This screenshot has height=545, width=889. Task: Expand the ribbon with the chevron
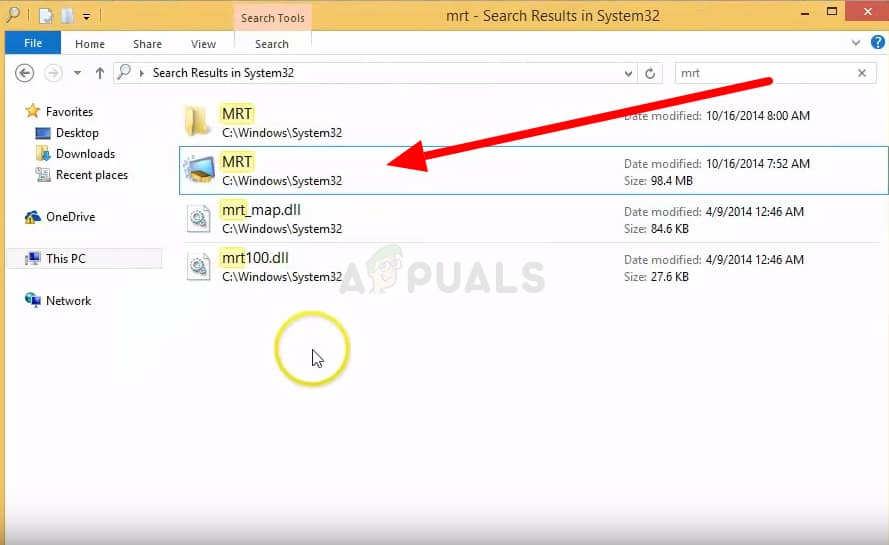click(856, 43)
